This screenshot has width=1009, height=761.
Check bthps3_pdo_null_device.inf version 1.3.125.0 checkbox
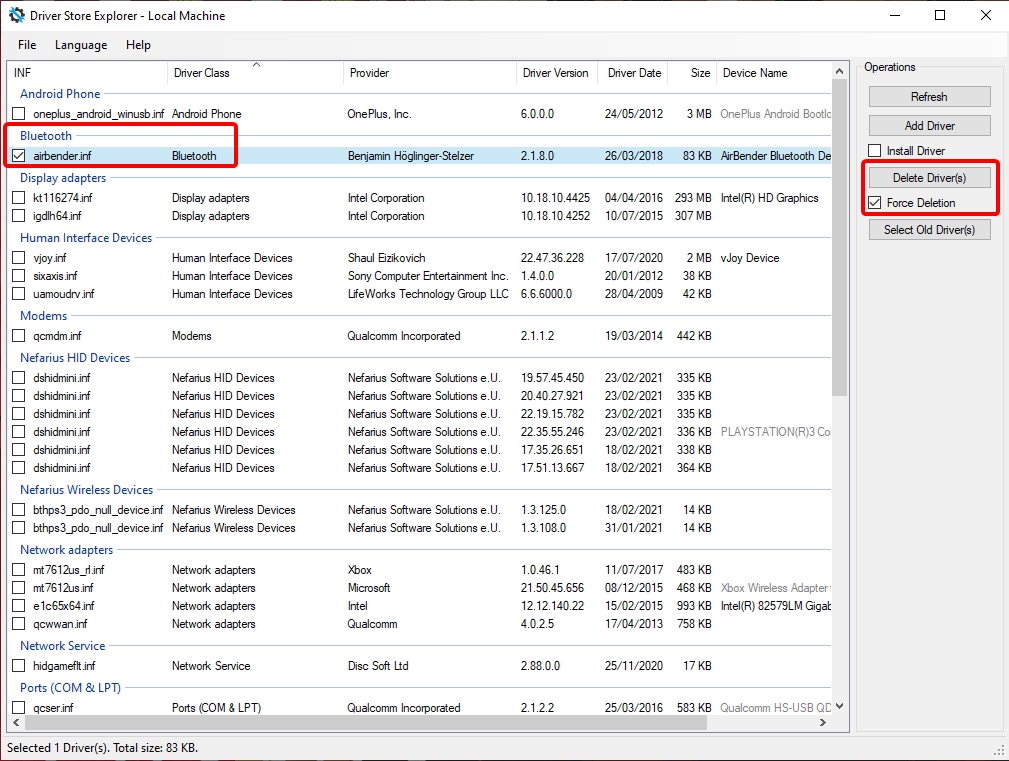(19, 509)
